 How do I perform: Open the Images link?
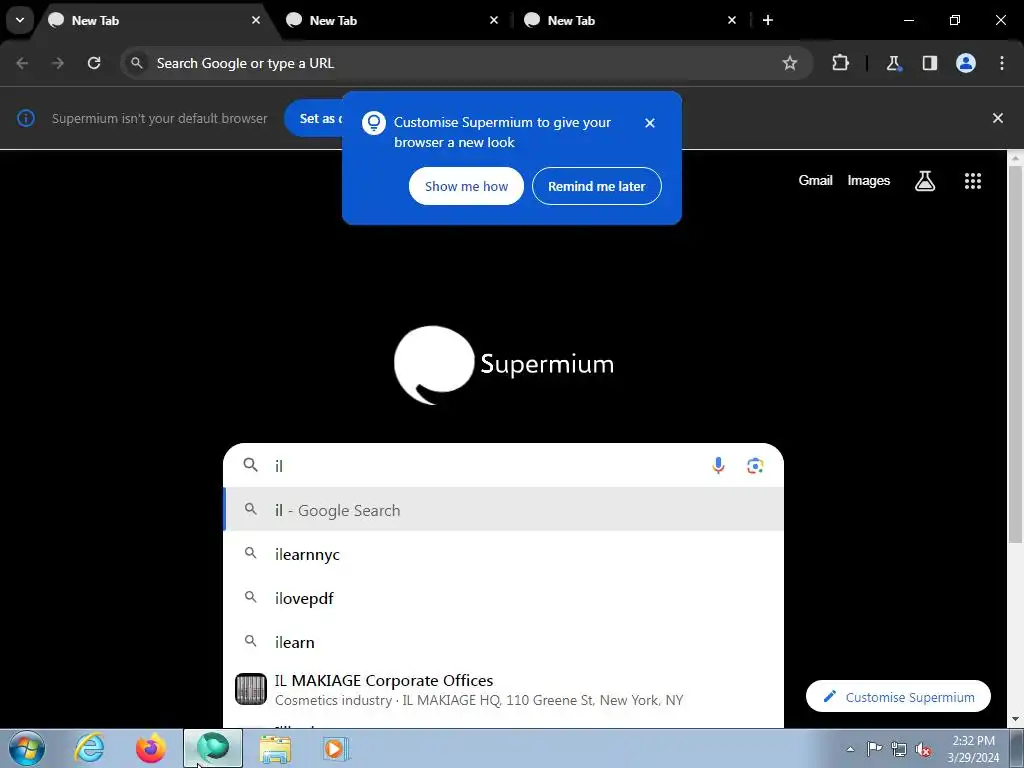[x=869, y=180]
